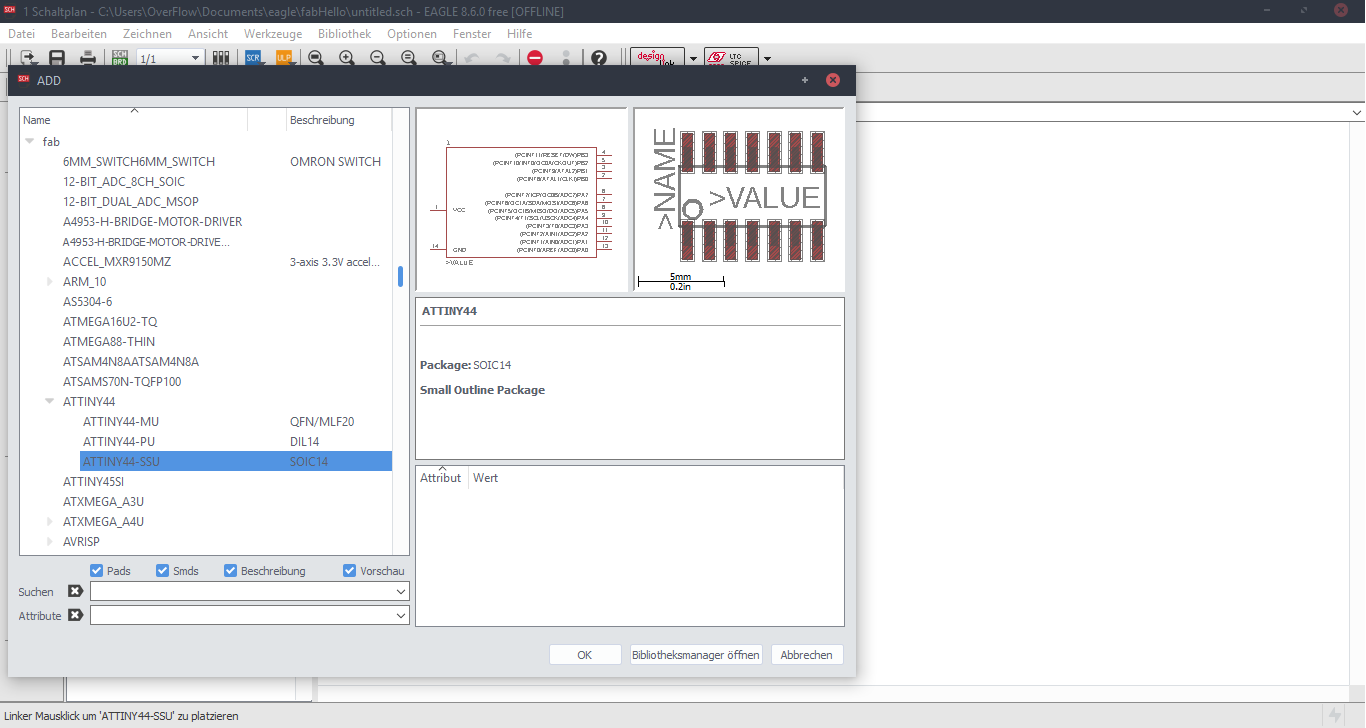This screenshot has width=1366, height=728.
Task: Open the Attribute filter dropdown
Action: 400,615
